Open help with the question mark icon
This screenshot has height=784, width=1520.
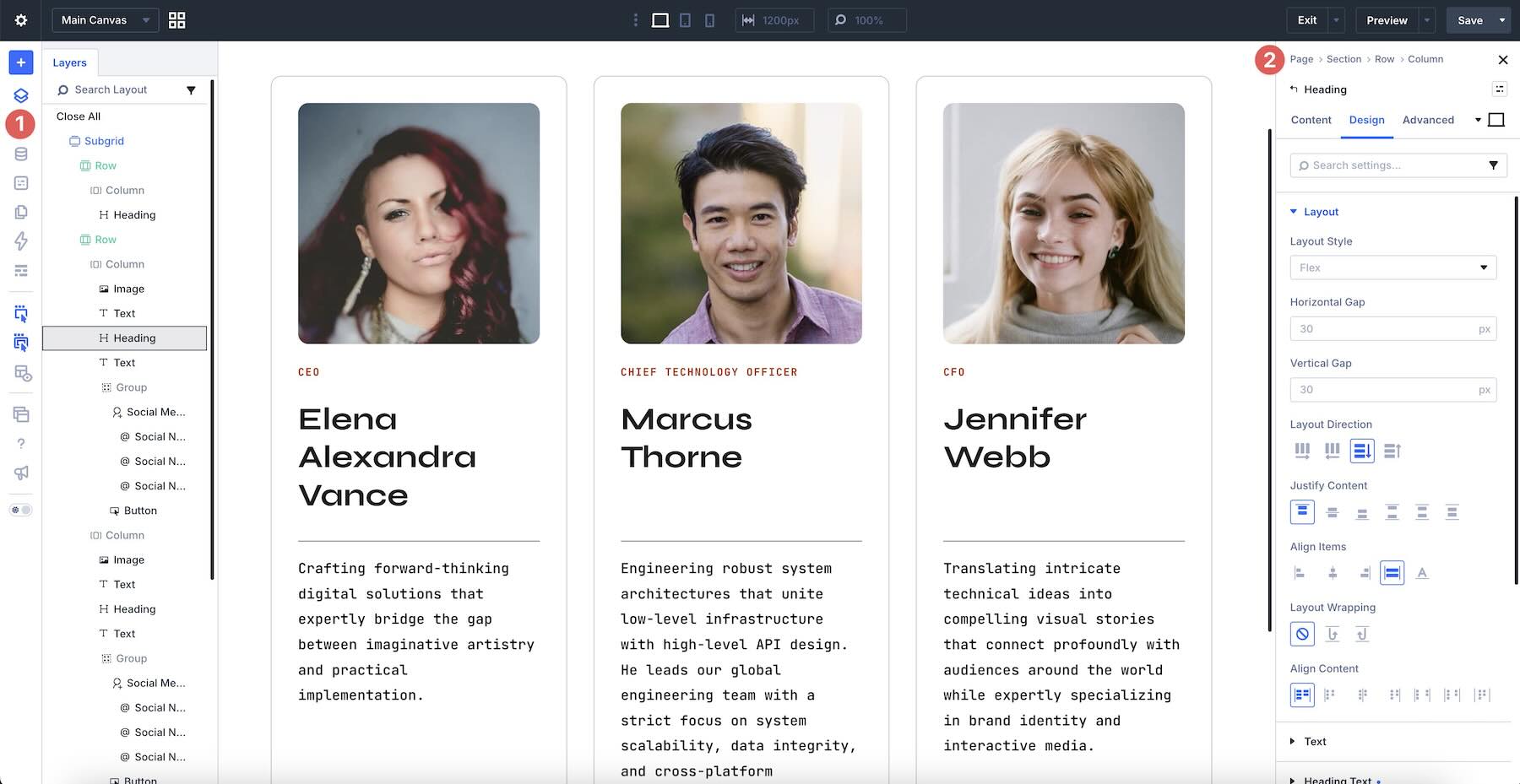pos(21,444)
